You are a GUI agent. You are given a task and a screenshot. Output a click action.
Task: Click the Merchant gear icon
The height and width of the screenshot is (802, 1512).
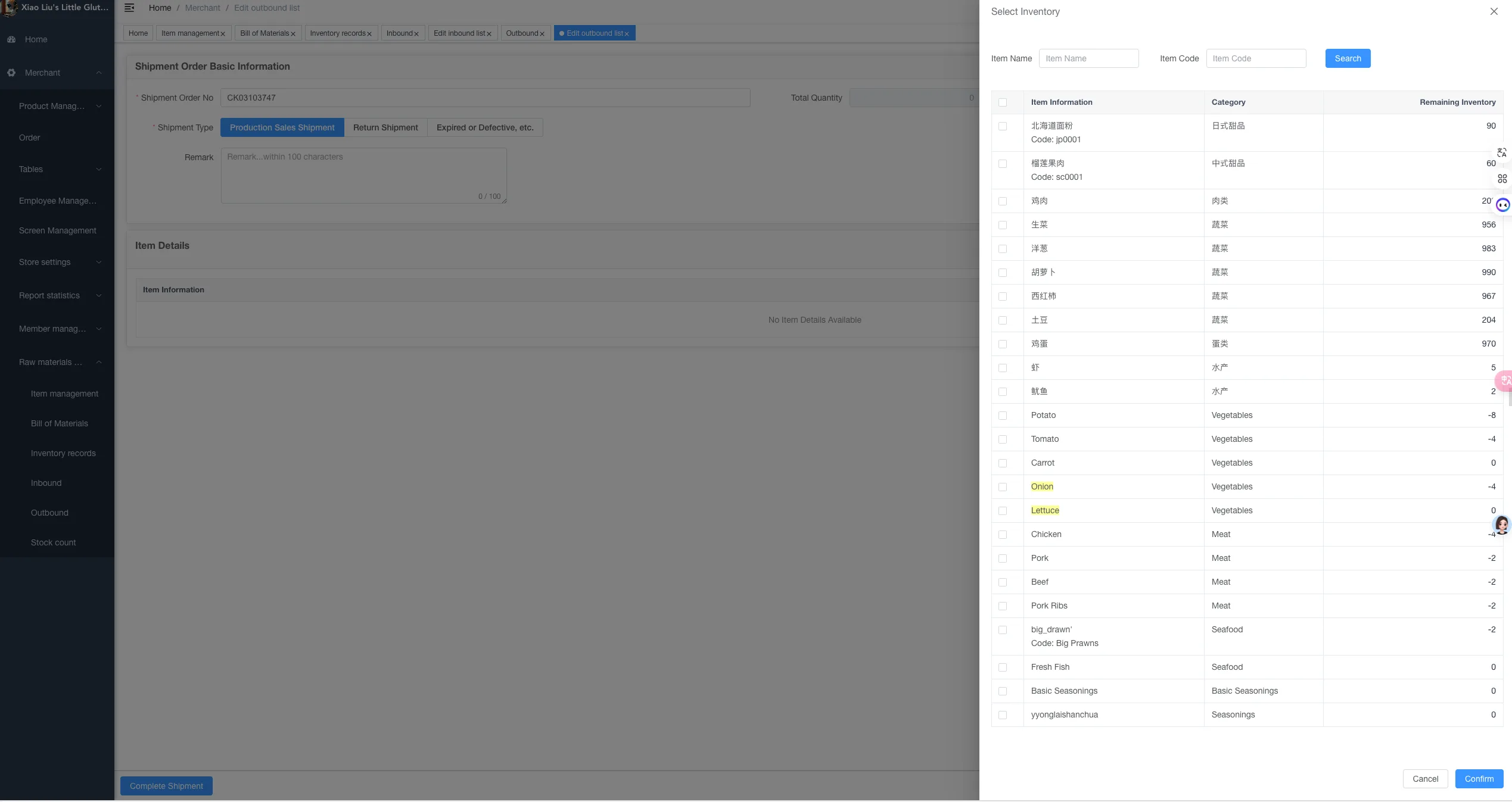tap(11, 73)
